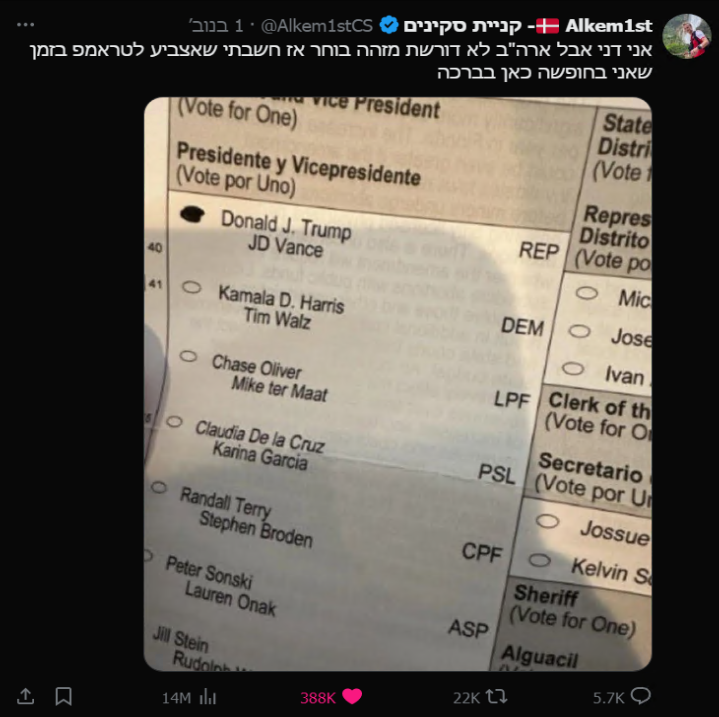Click the blue verified badge
The height and width of the screenshot is (717, 719).
(x=389, y=25)
